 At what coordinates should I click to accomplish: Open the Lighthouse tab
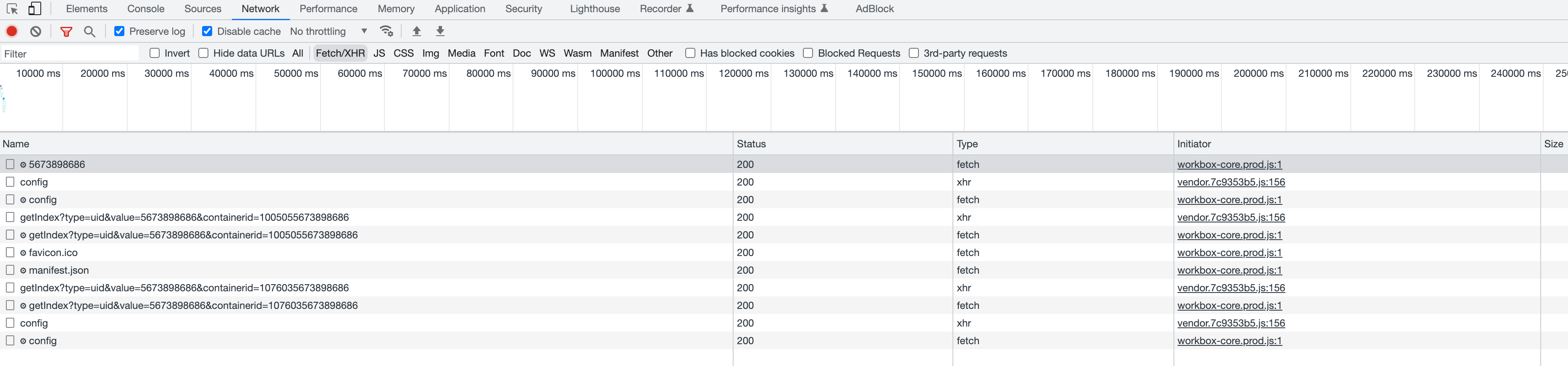[x=595, y=8]
